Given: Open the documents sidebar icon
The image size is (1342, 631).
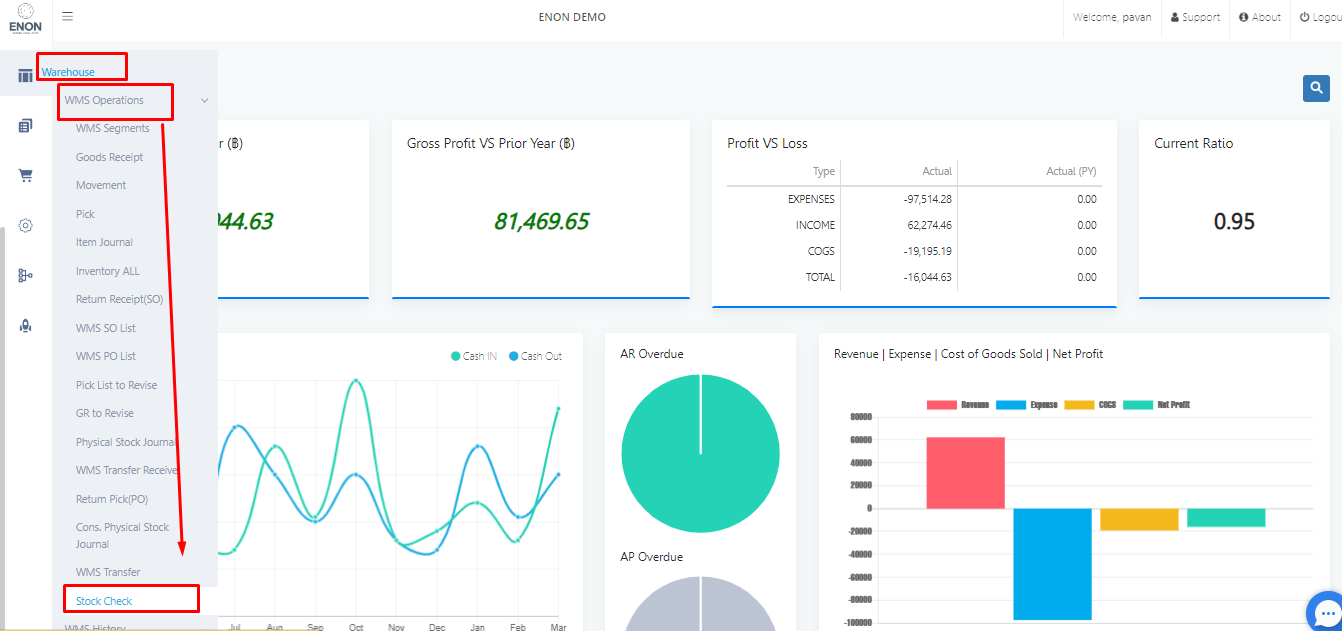Looking at the screenshot, I should (x=25, y=126).
